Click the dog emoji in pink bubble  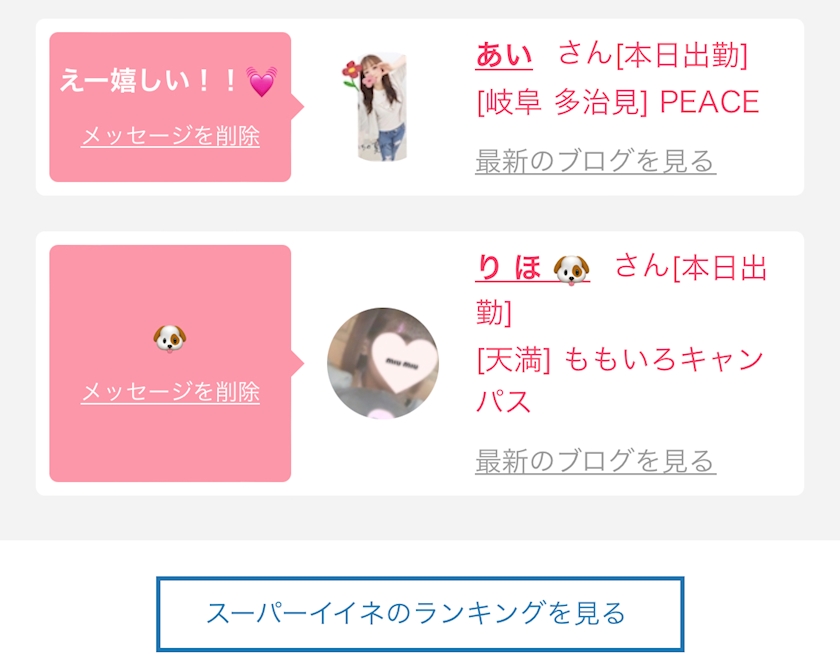[170, 339]
